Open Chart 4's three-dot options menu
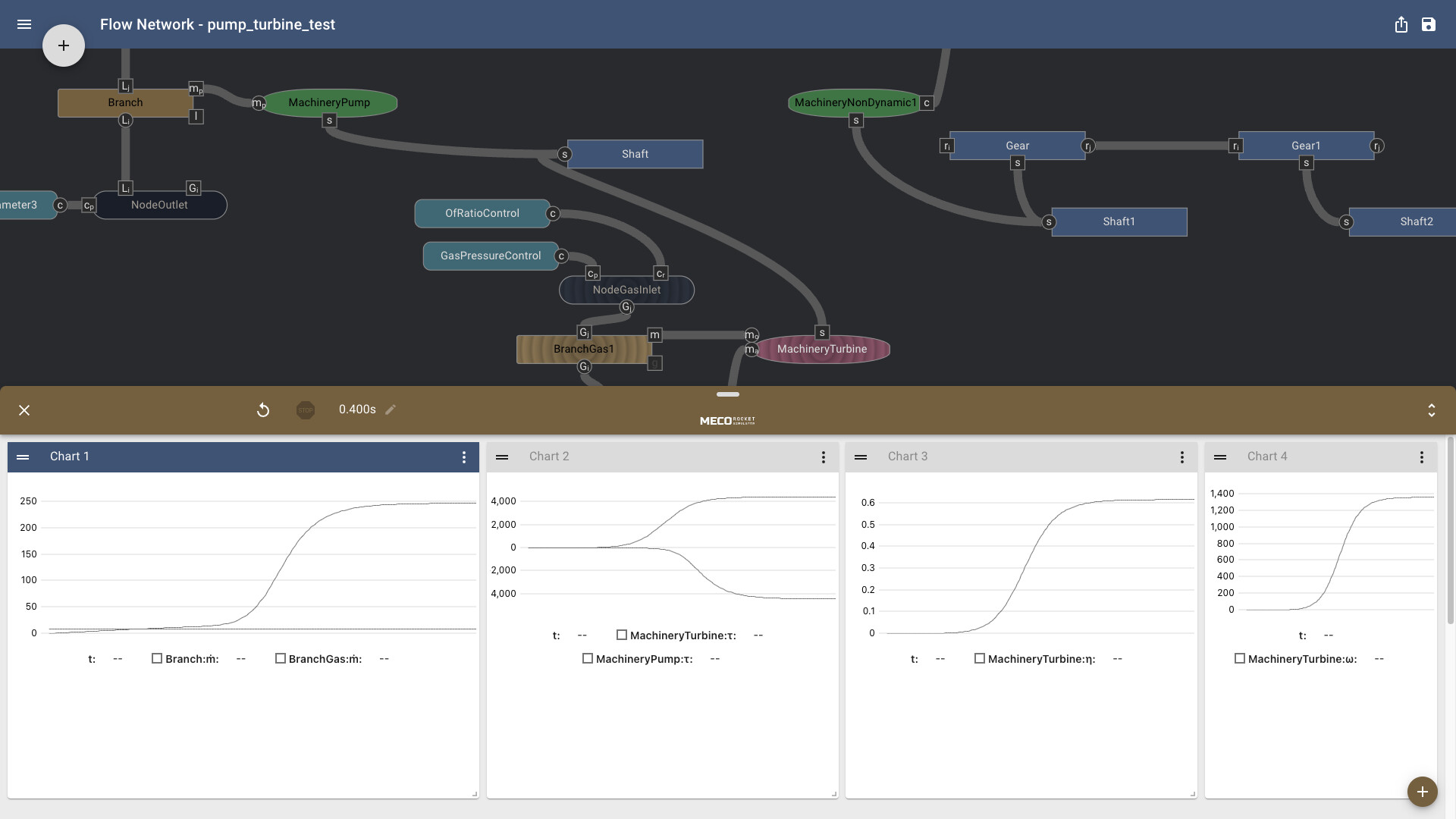 [x=1422, y=457]
